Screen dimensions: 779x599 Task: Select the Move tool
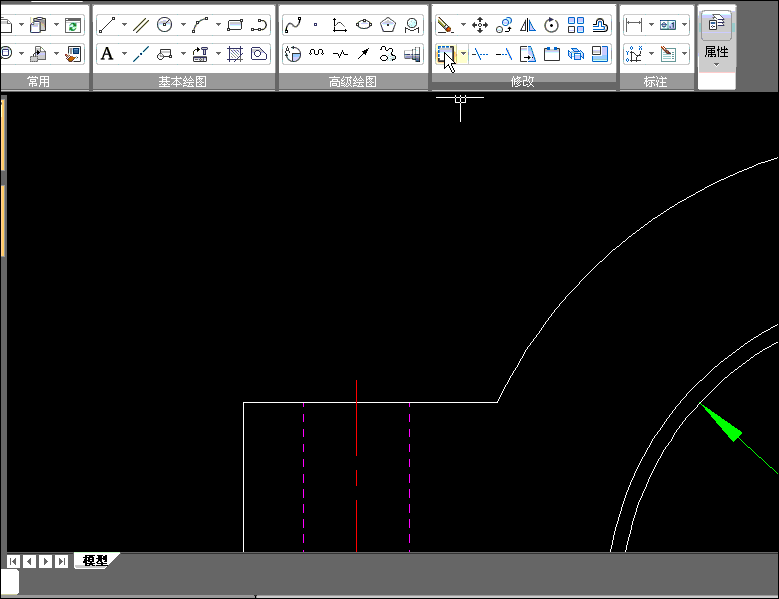point(480,25)
